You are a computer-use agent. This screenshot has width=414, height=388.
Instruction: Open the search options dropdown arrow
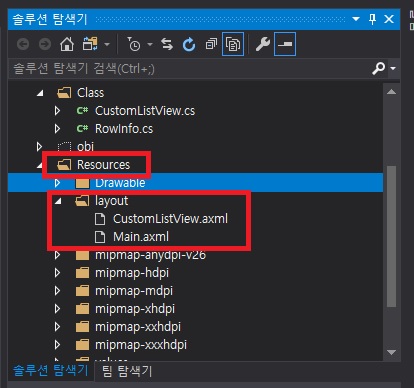pyautogui.click(x=393, y=68)
